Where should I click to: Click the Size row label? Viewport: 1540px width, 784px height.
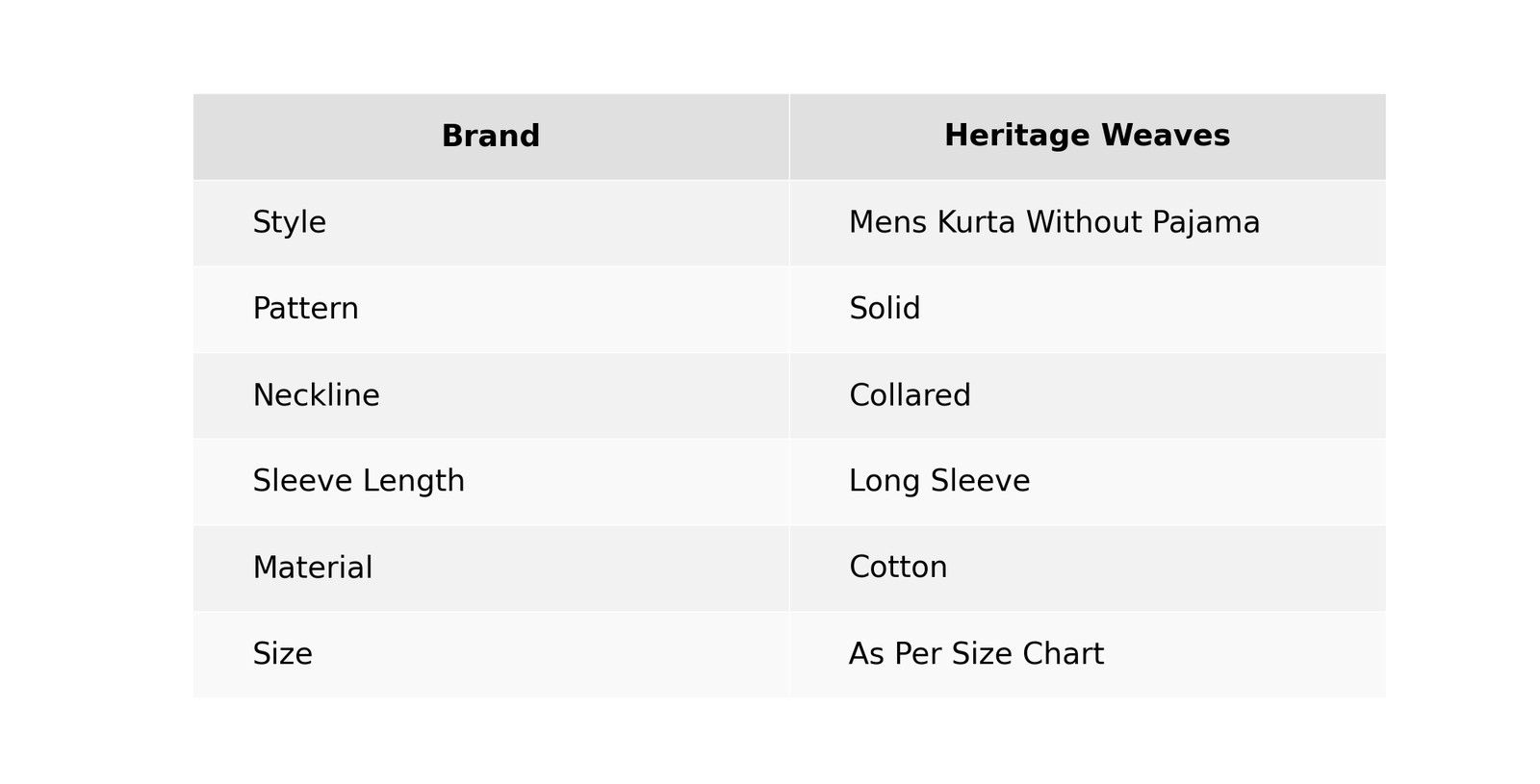point(282,654)
